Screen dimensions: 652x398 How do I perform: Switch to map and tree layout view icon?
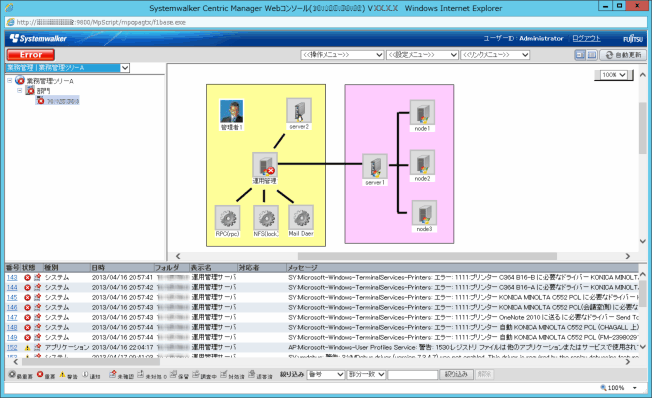(580, 55)
